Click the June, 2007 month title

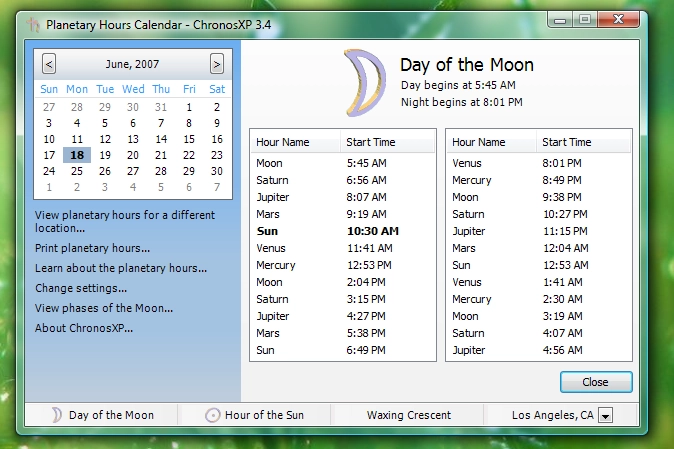click(132, 64)
